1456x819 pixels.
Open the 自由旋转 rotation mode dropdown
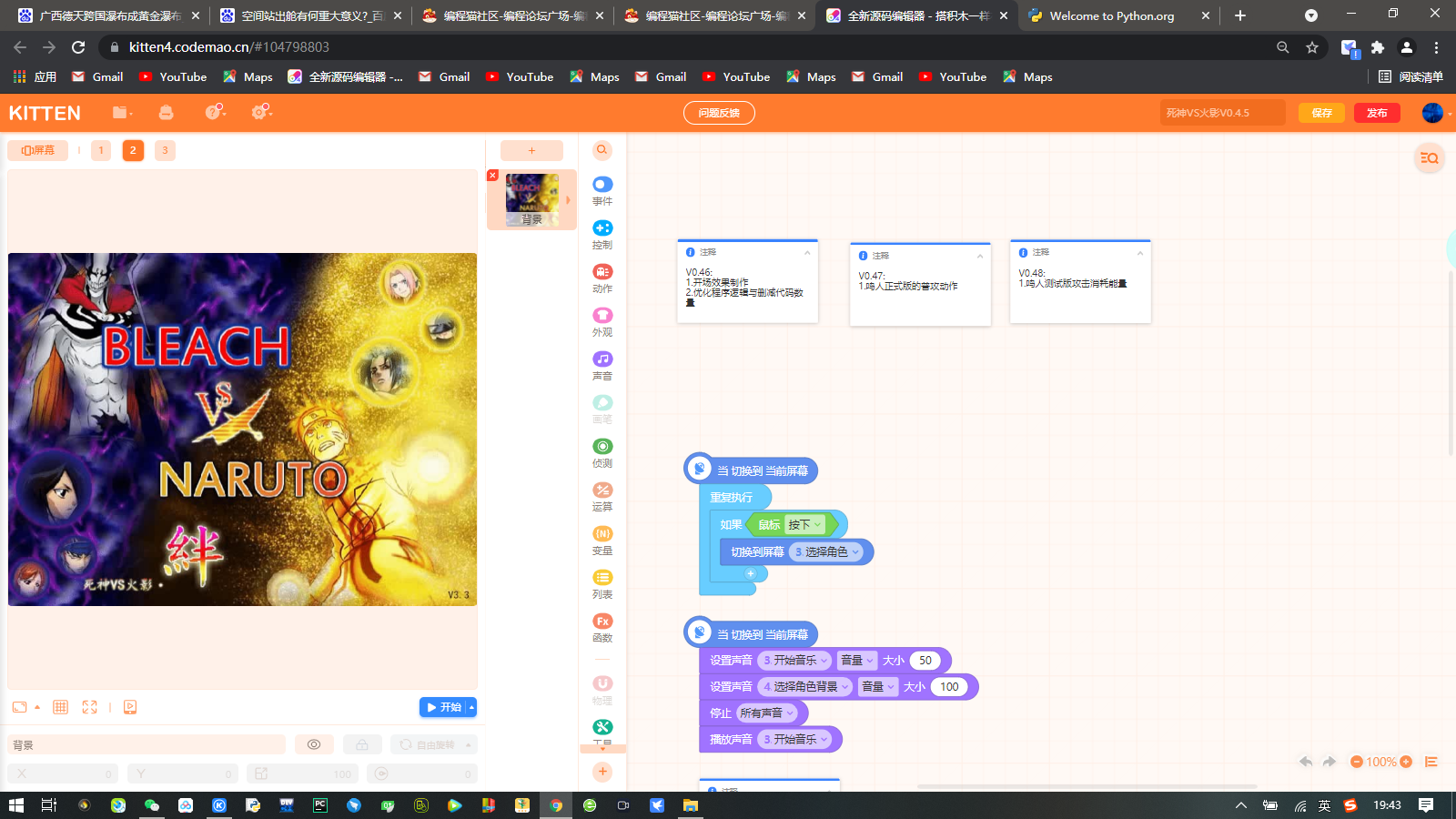pos(434,744)
